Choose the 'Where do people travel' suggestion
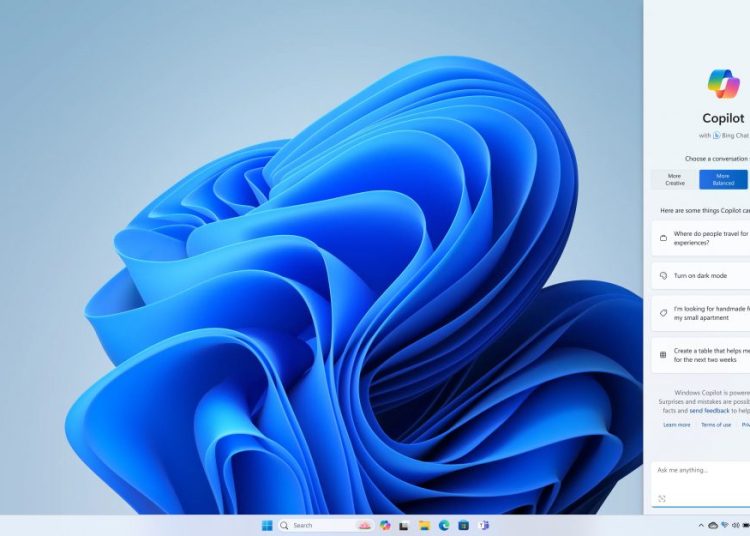The height and width of the screenshot is (536, 750). click(x=701, y=238)
